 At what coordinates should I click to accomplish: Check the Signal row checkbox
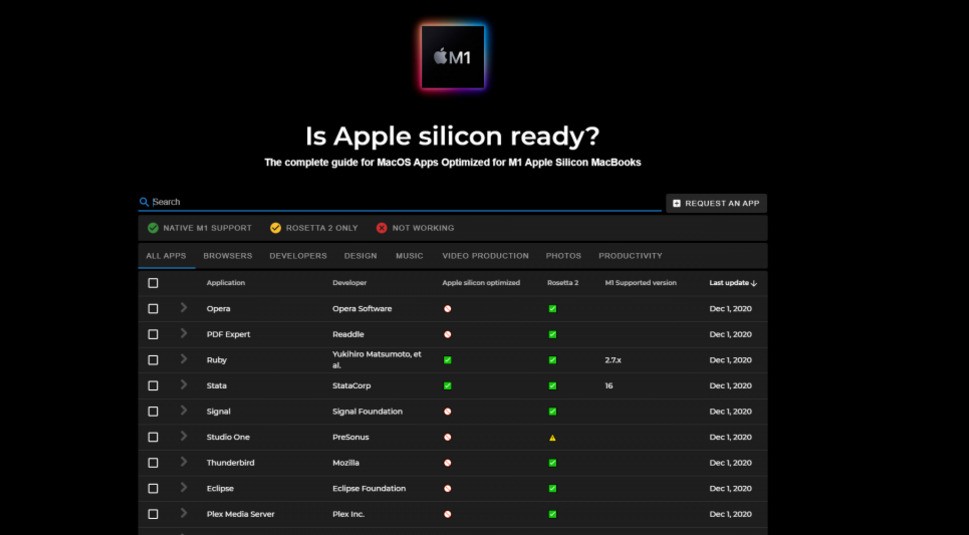point(153,411)
